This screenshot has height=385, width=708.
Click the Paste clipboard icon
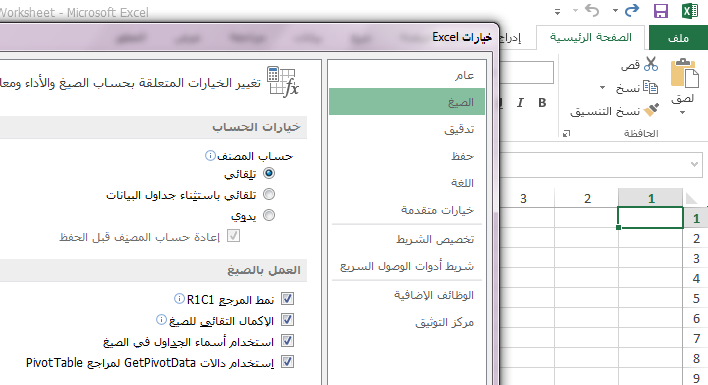[x=684, y=73]
